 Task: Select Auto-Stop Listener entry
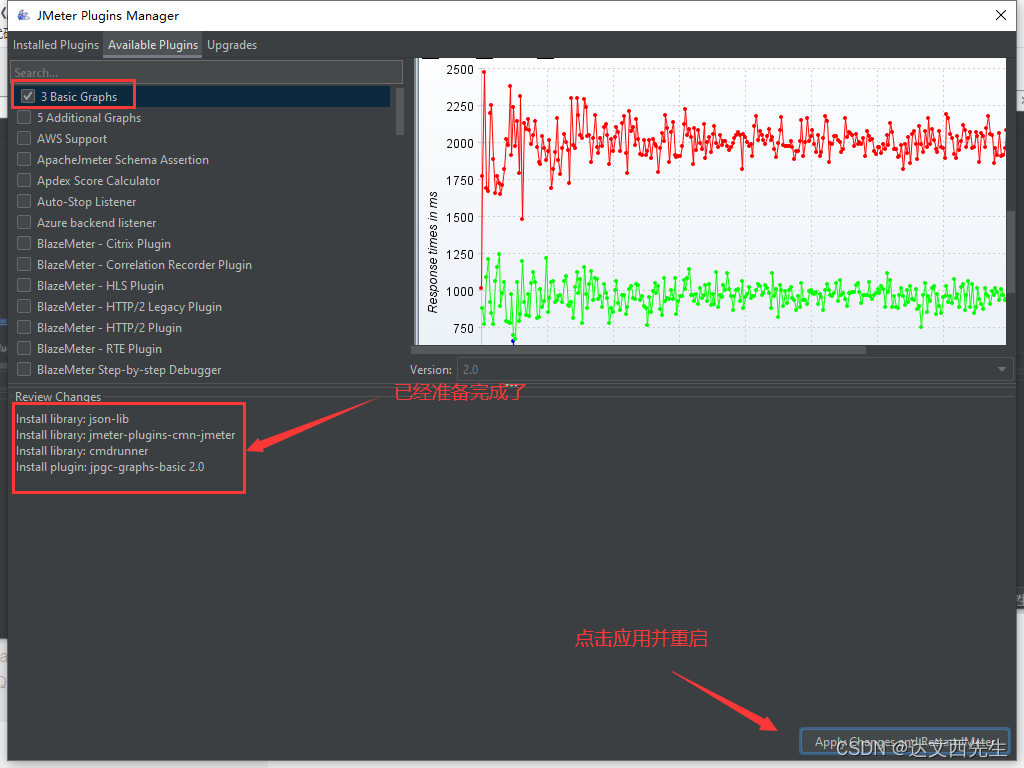87,202
